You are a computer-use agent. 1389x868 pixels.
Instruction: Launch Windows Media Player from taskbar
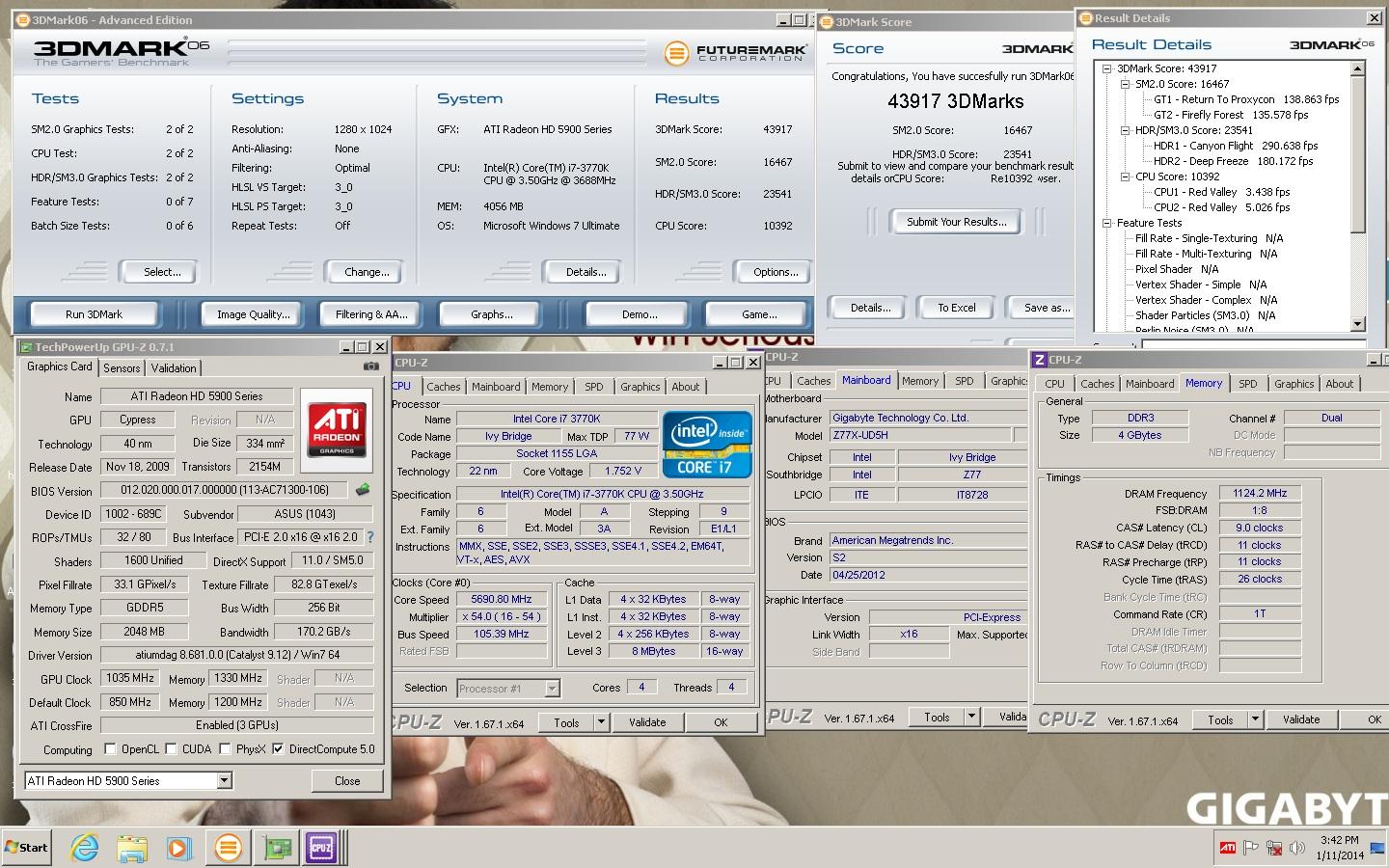179,848
